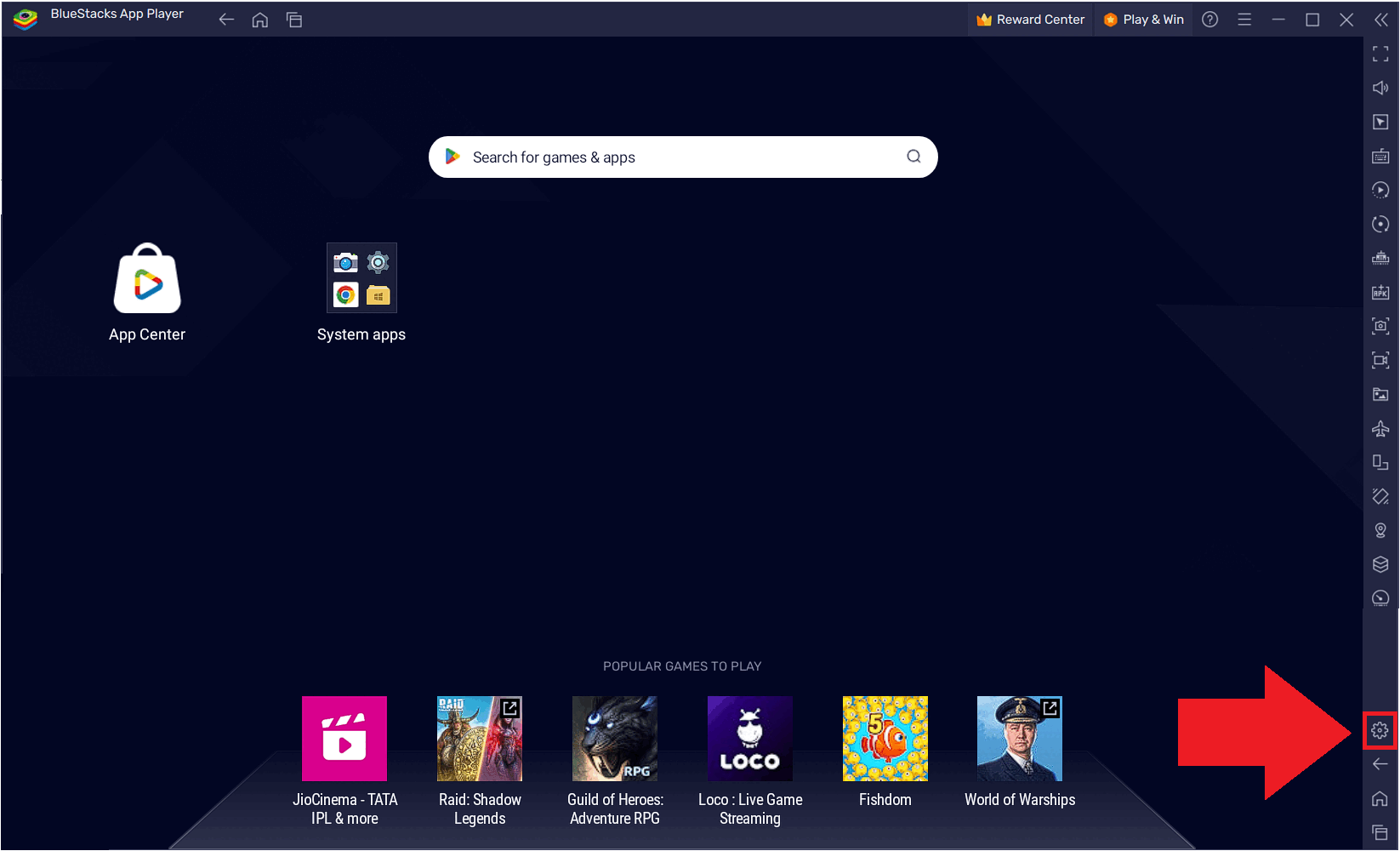Viewport: 1400px width, 851px height.
Task: Click the games and apps search bar
Action: point(682,157)
